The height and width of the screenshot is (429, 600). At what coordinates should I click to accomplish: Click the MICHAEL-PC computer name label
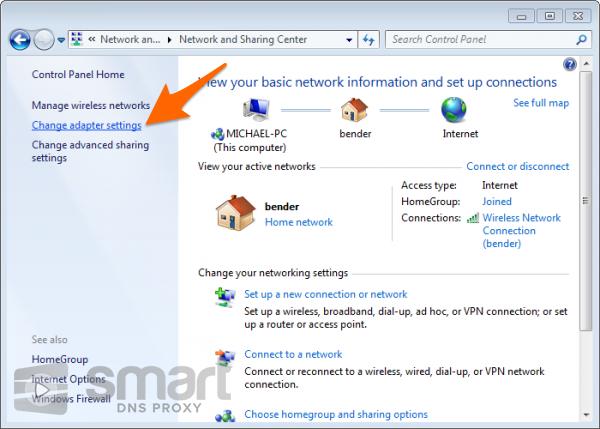256,134
